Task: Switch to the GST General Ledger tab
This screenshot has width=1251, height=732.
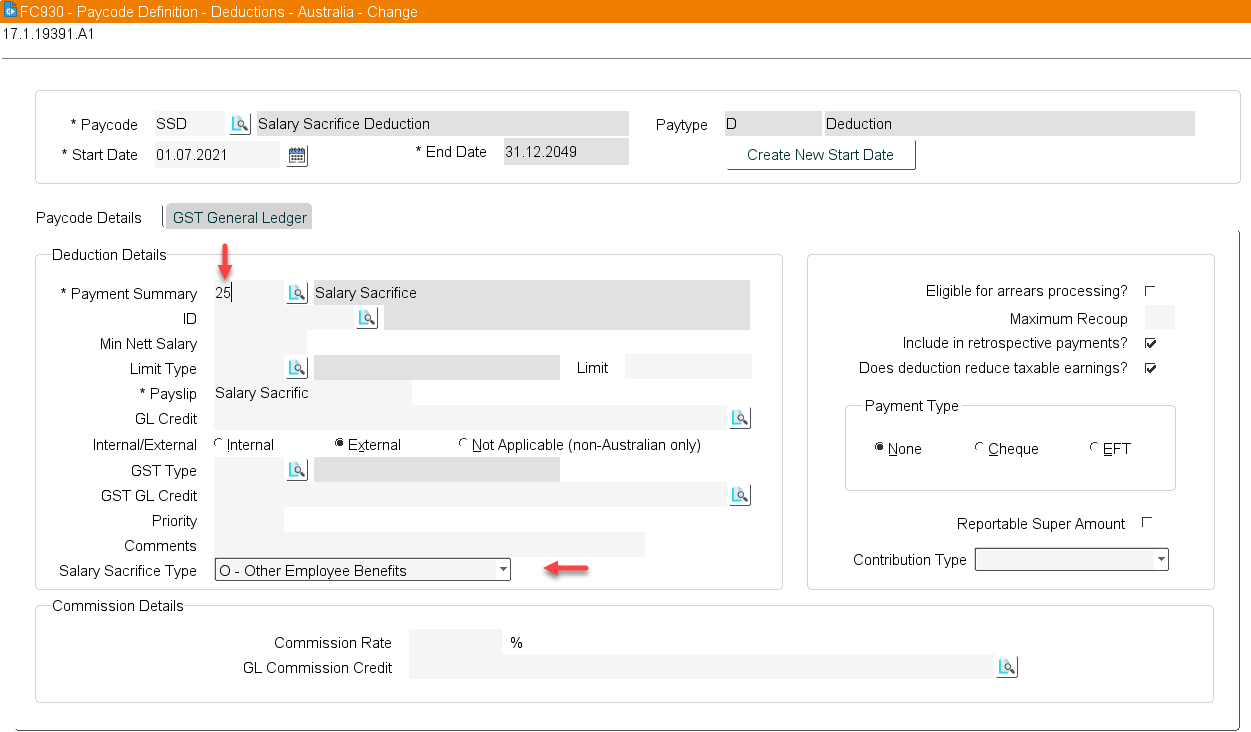Action: [240, 217]
